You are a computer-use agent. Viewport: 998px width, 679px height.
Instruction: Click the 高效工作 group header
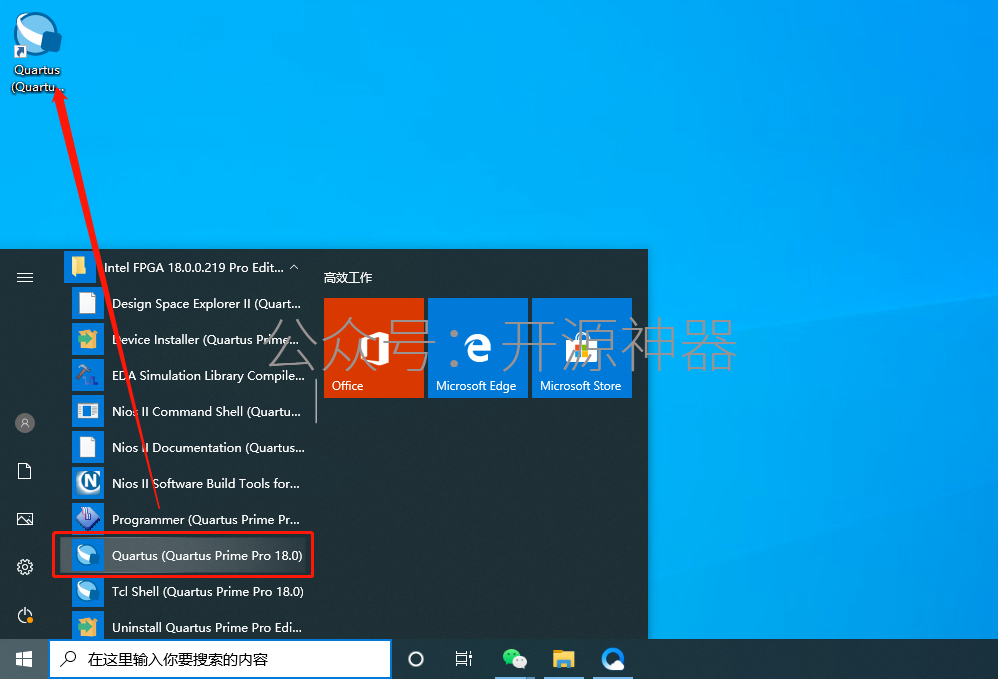pyautogui.click(x=348, y=277)
